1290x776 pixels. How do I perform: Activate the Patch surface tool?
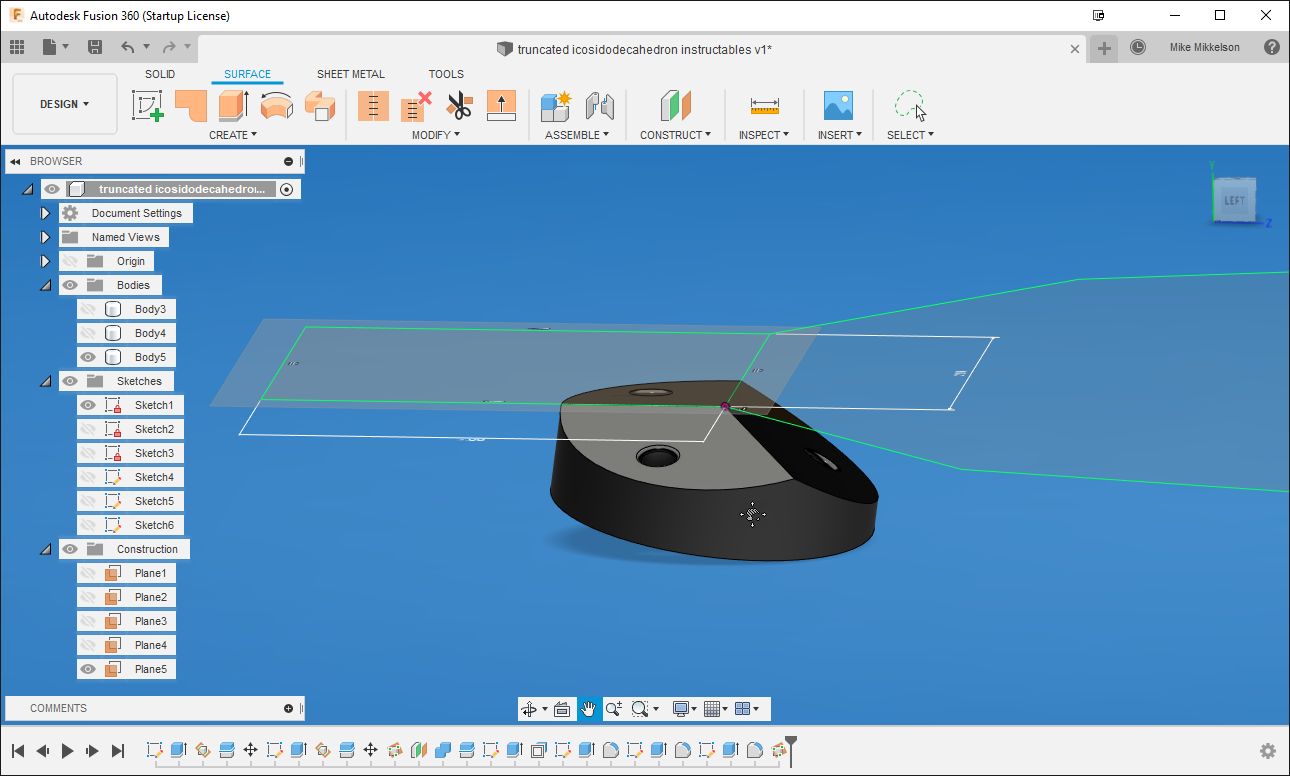point(320,105)
